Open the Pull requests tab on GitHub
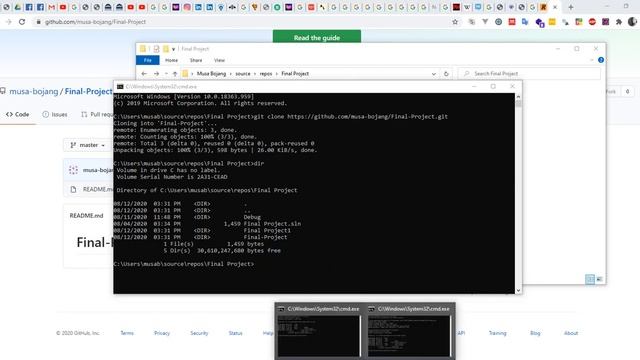 97,114
